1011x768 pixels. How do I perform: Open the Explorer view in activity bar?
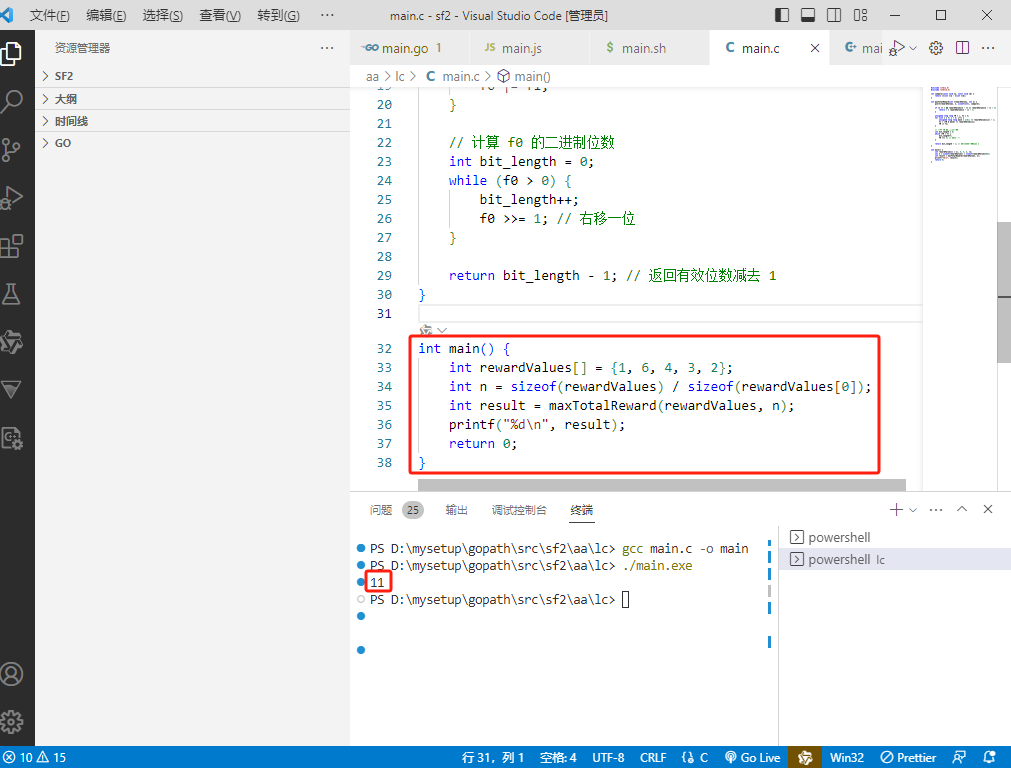click(12, 53)
